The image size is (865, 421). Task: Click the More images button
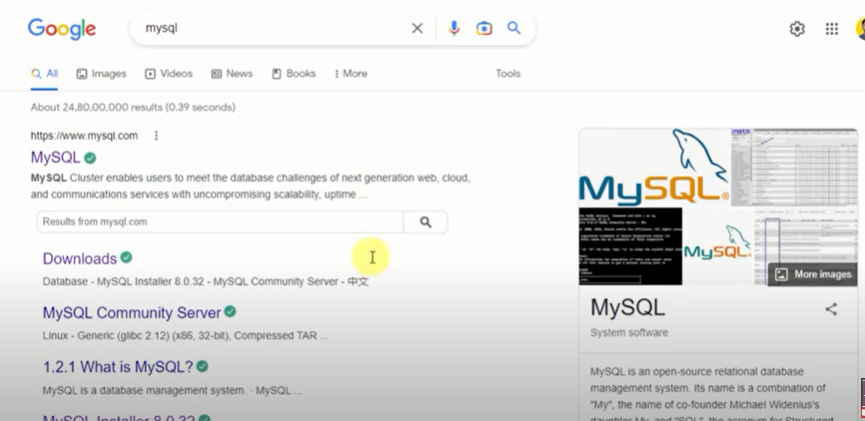point(814,274)
